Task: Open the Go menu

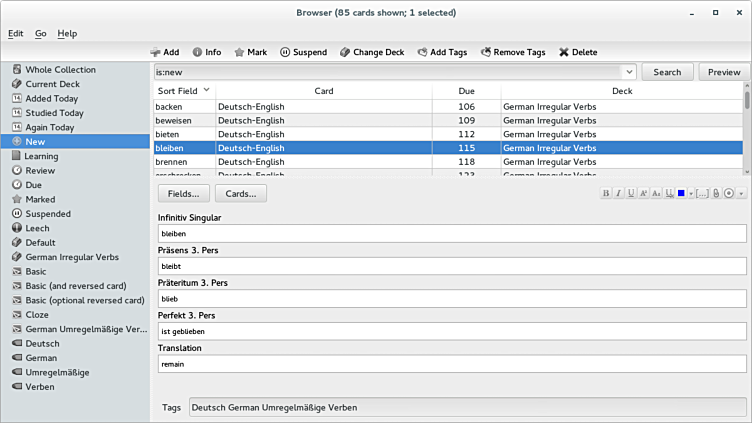Action: 41,33
